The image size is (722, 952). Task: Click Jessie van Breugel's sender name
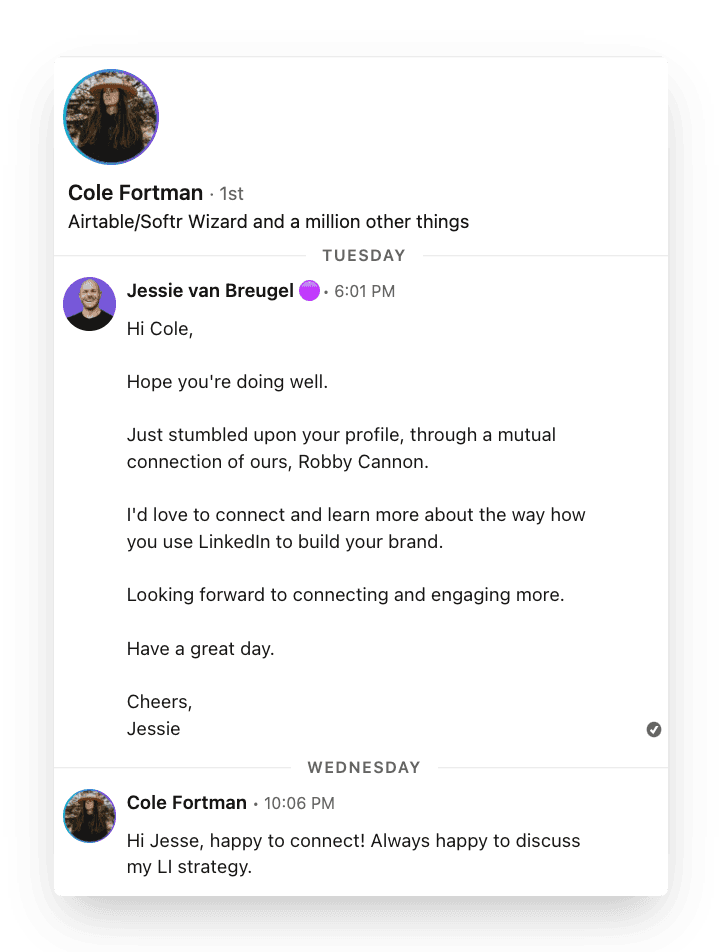(210, 291)
